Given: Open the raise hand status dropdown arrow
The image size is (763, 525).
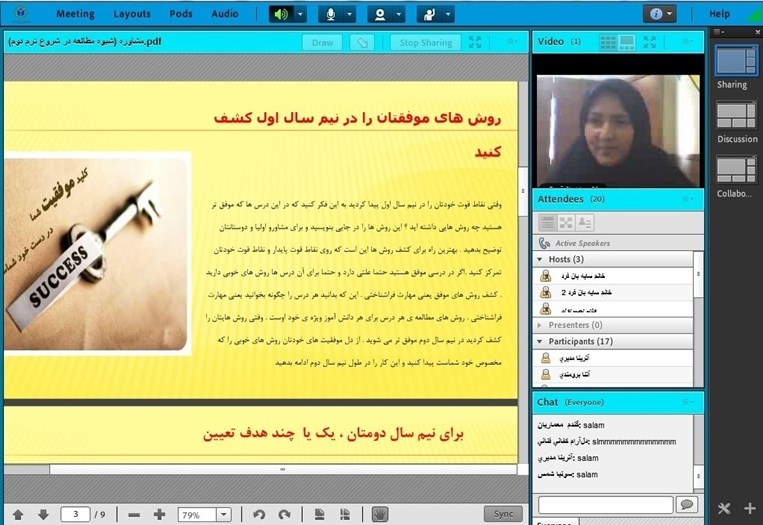Looking at the screenshot, I should tap(449, 14).
